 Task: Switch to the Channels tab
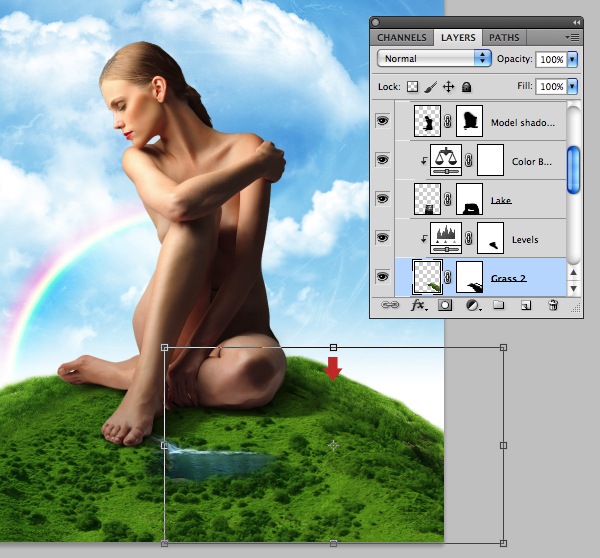(x=401, y=38)
